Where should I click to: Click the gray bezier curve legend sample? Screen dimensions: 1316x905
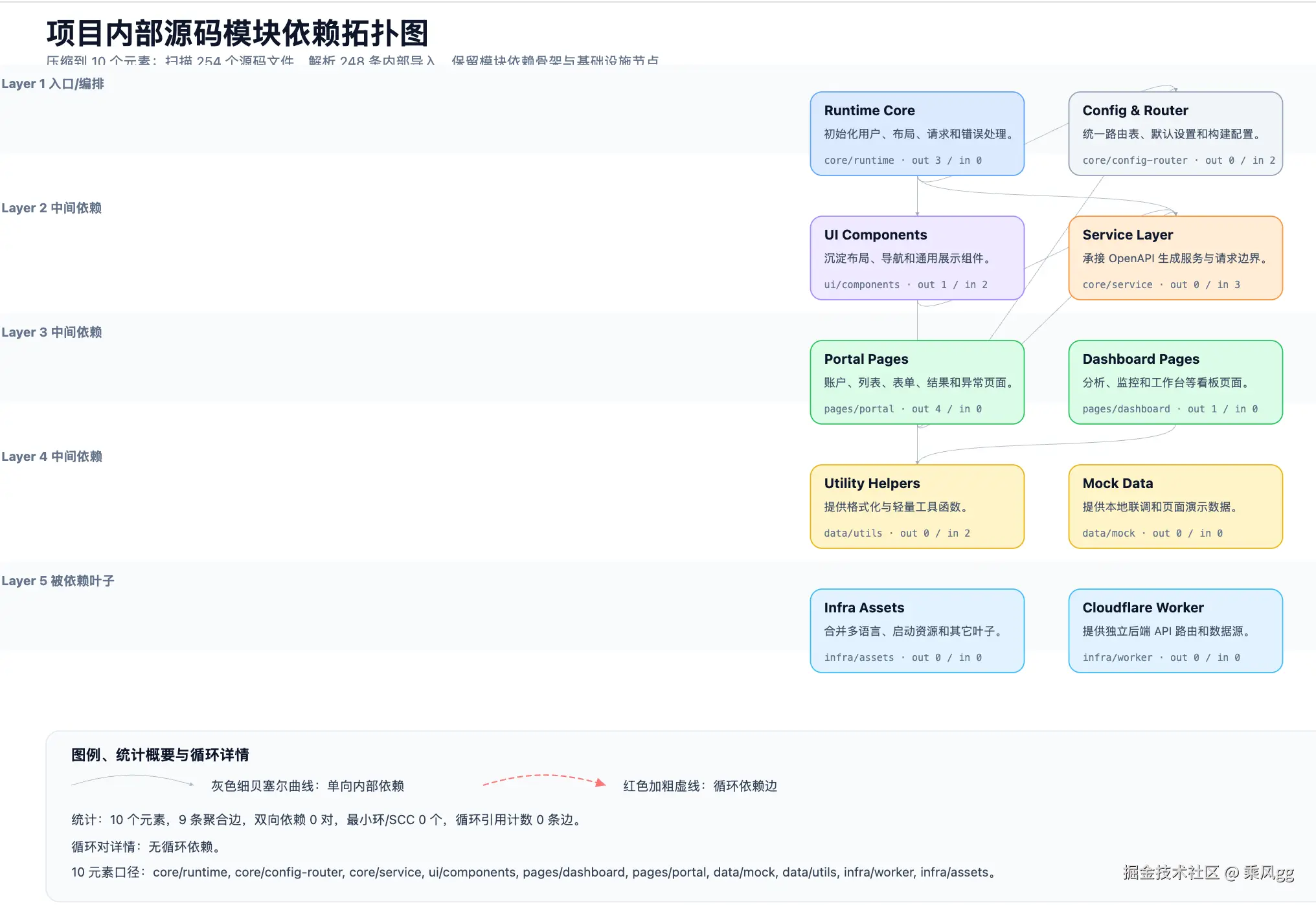point(132,781)
